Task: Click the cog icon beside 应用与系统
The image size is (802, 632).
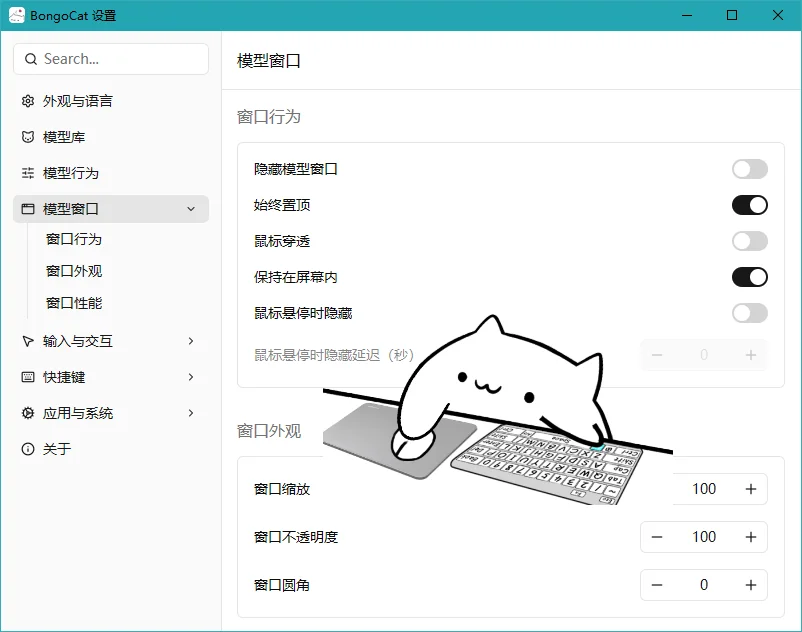Action: click(x=28, y=413)
